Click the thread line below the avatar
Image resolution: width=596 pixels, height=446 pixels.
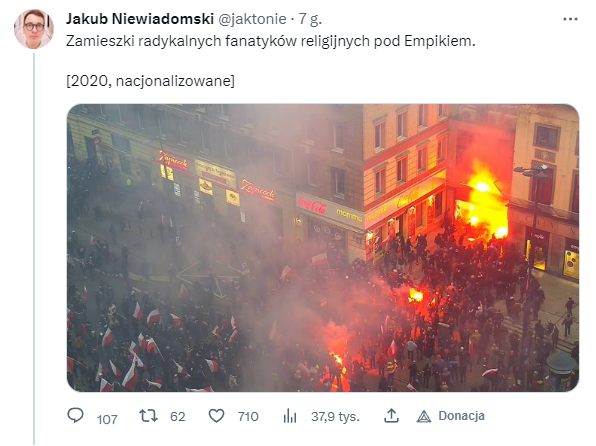click(34, 249)
